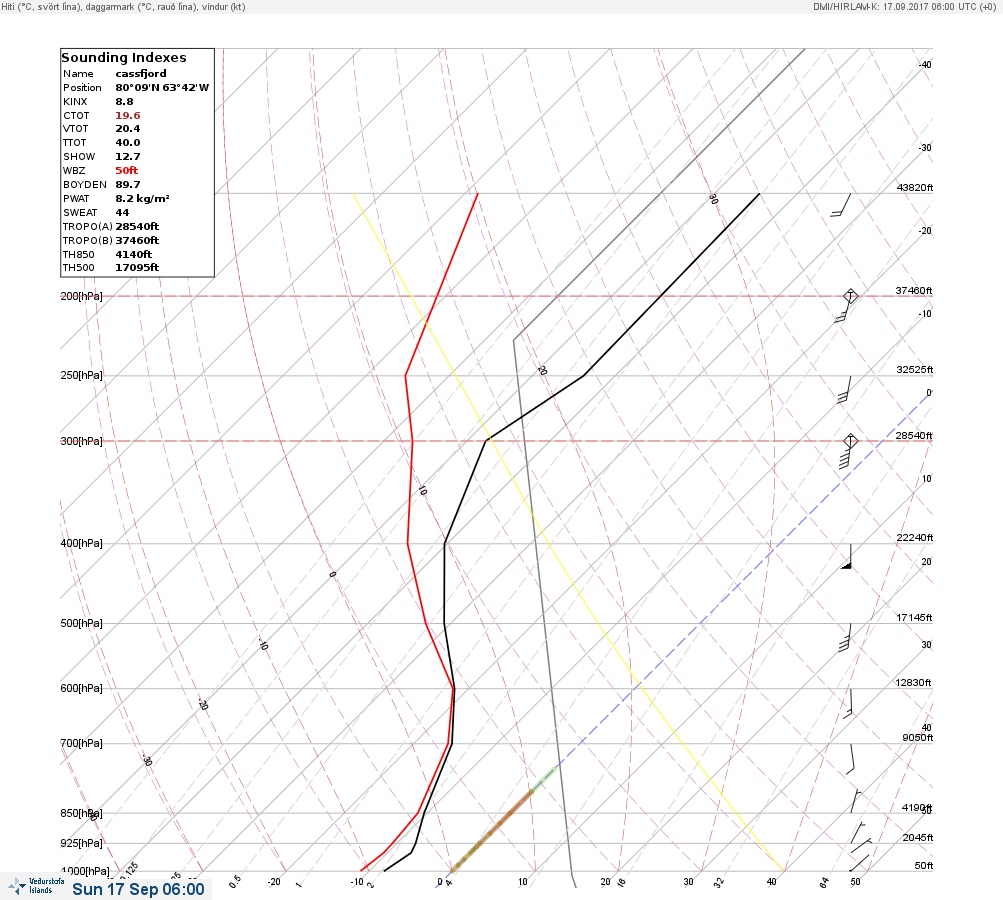Click the Sun 17 Sep 06:00 timestamp
1003x900 pixels.
click(x=138, y=889)
